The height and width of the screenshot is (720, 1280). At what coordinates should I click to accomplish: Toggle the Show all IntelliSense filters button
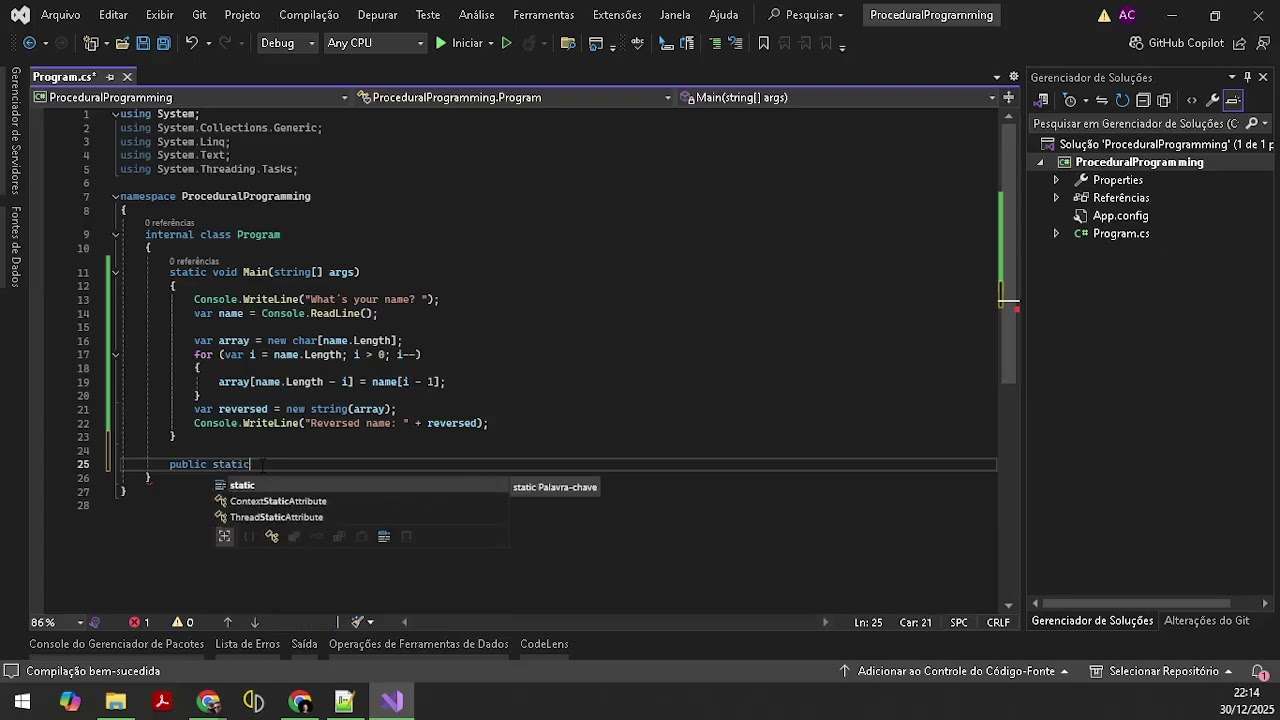coord(225,537)
